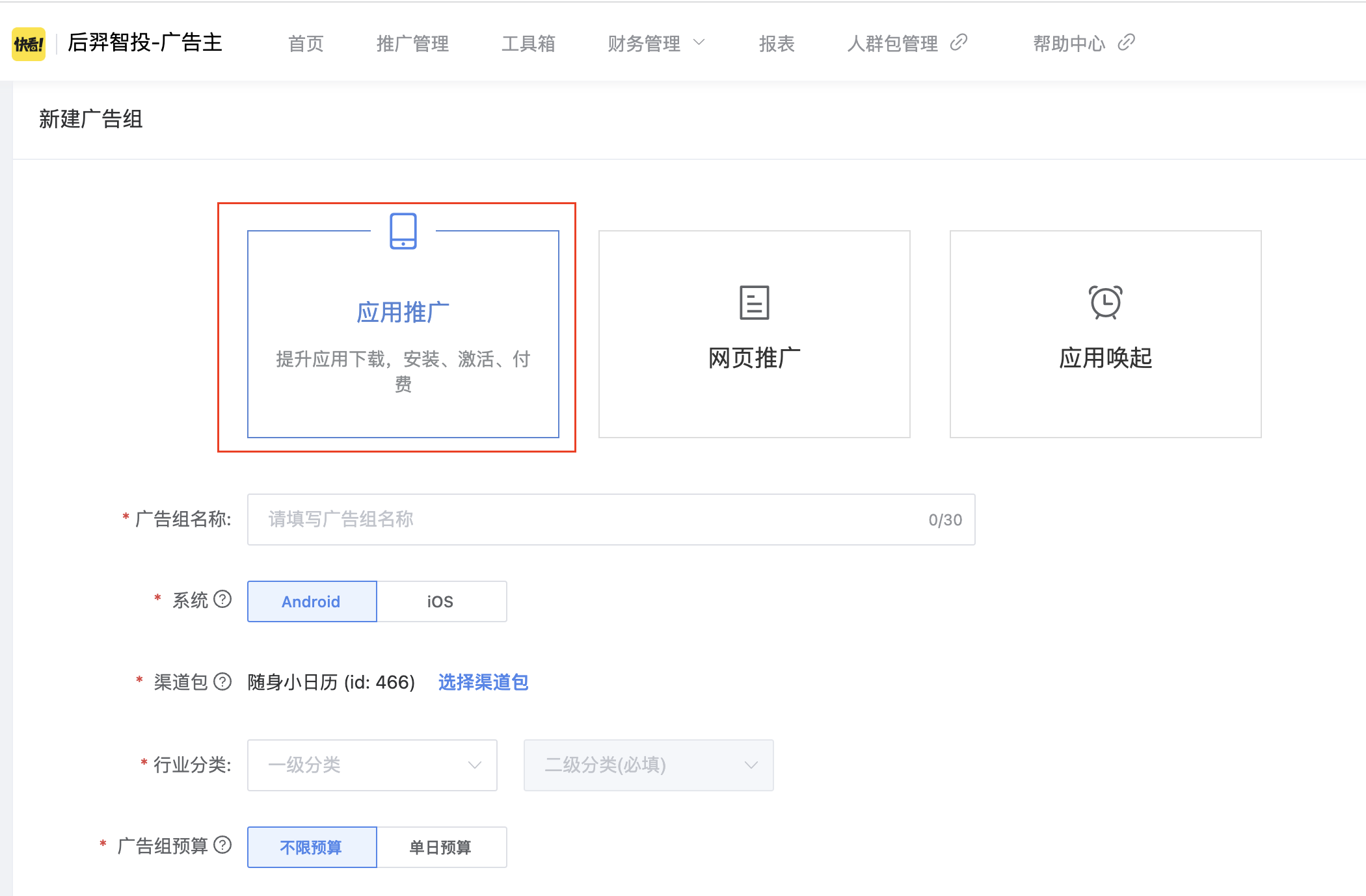Open the help tooltip next to 广告组预算
The image size is (1366, 896).
pyautogui.click(x=224, y=846)
